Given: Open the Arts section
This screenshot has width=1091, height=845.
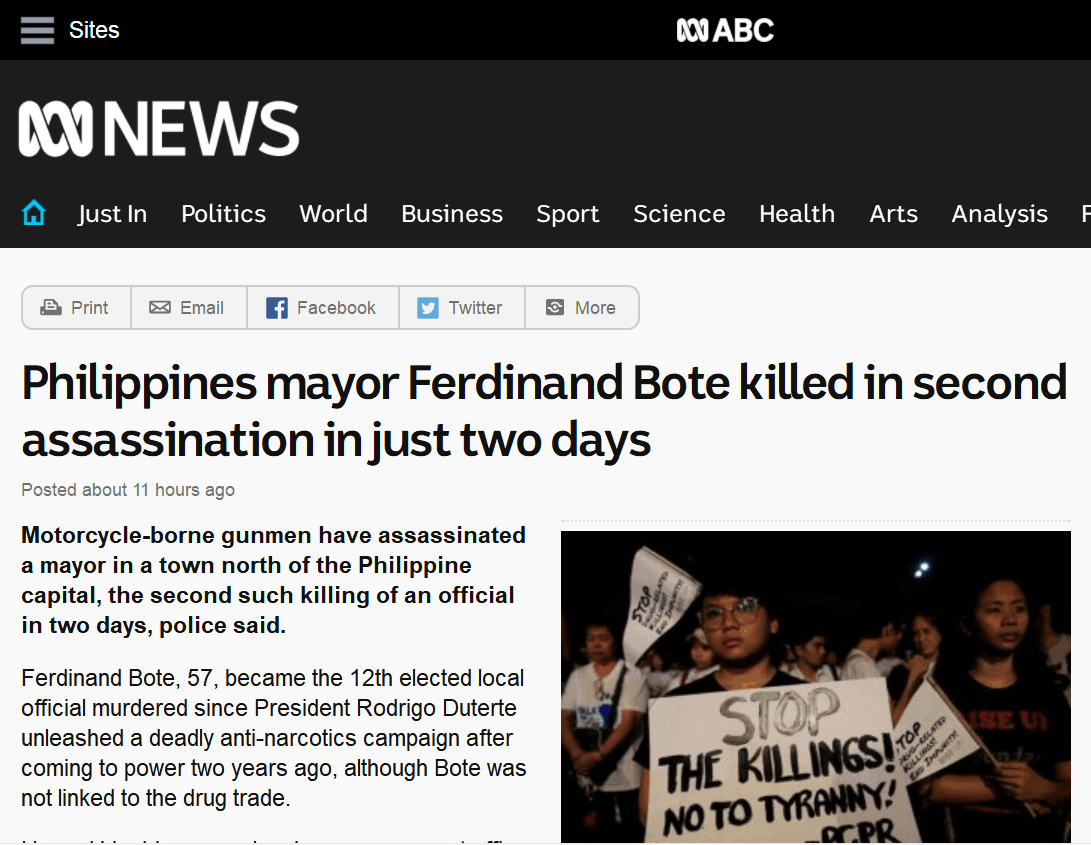Looking at the screenshot, I should tap(893, 214).
